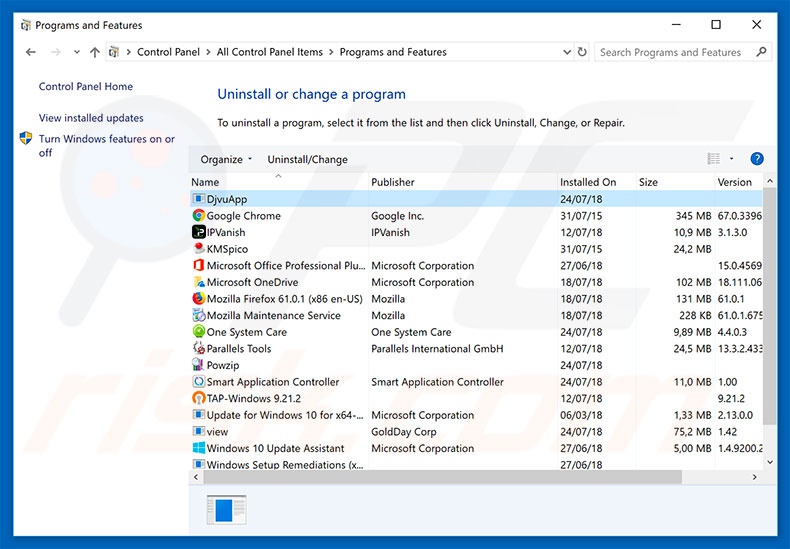The width and height of the screenshot is (790, 549).
Task: Click the Programs and Features title icon
Action: coord(26,25)
